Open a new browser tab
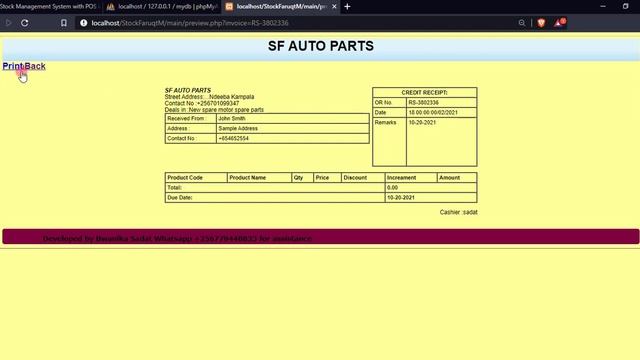 tap(347, 7)
